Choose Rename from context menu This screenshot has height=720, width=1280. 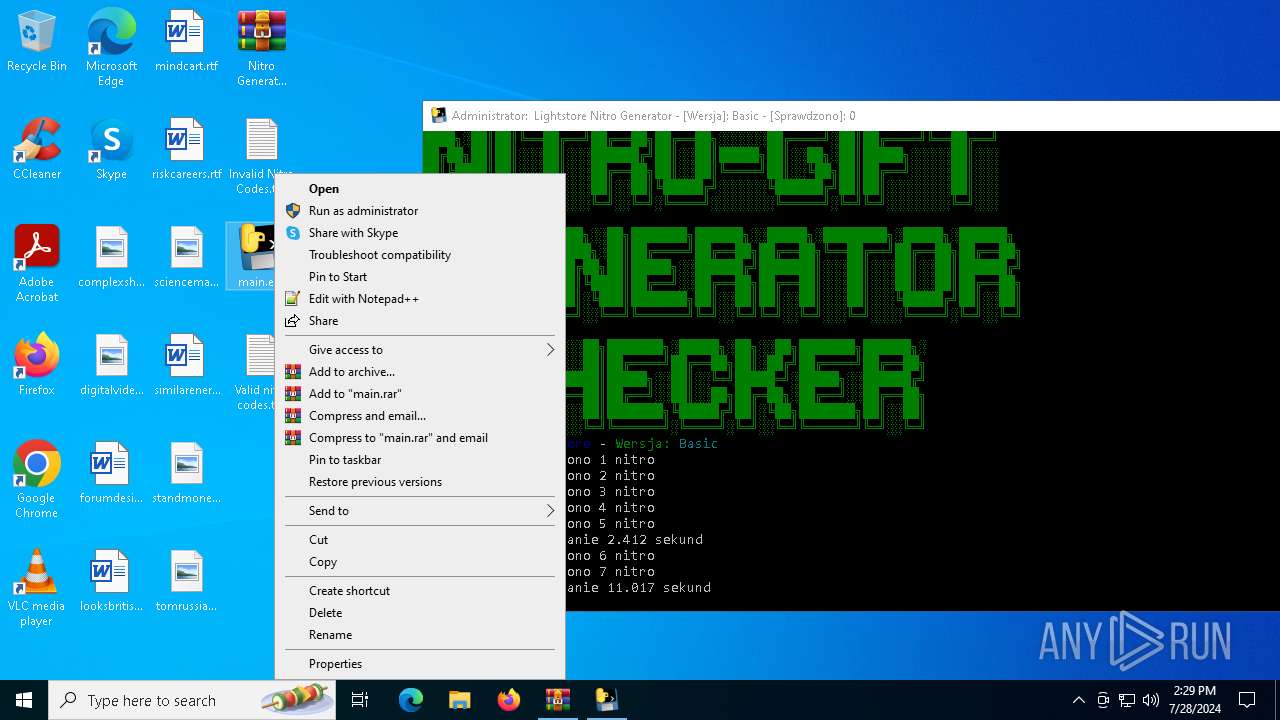420,635
